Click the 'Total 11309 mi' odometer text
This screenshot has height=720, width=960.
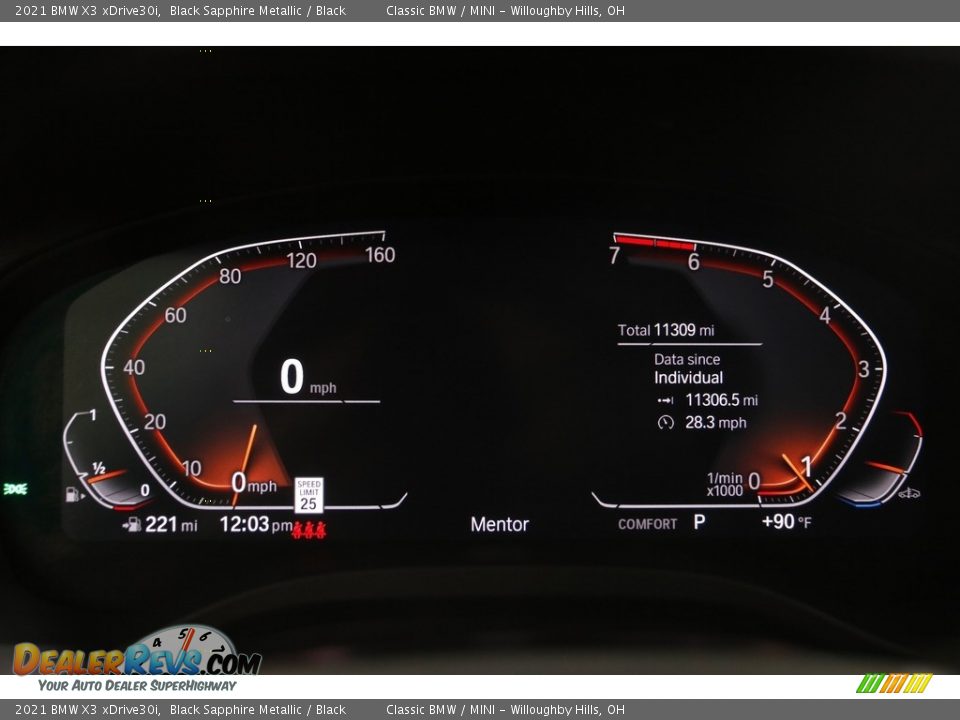tap(666, 331)
